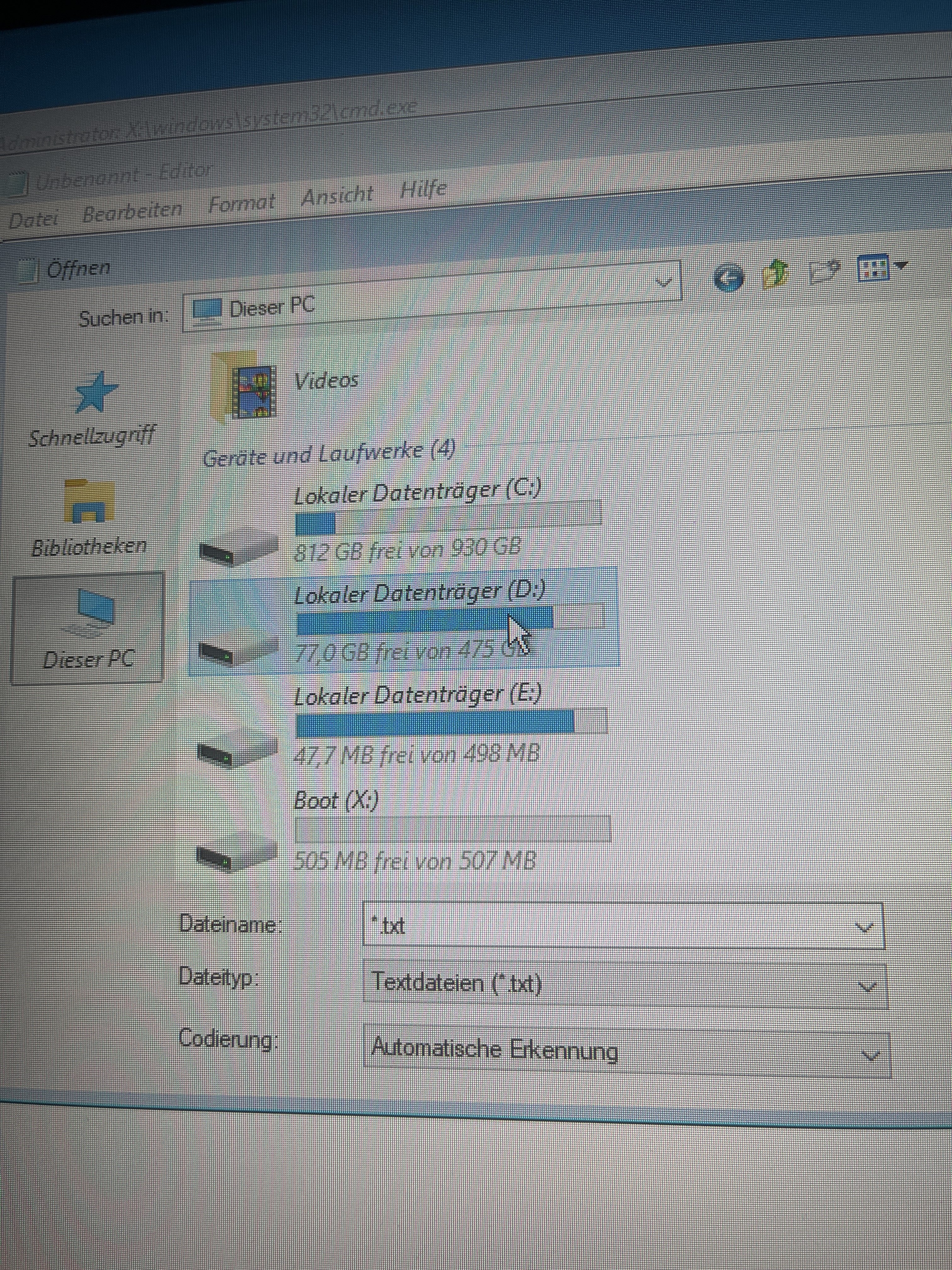
Task: Expand the Dateiname combo box arrow
Action: 864,927
